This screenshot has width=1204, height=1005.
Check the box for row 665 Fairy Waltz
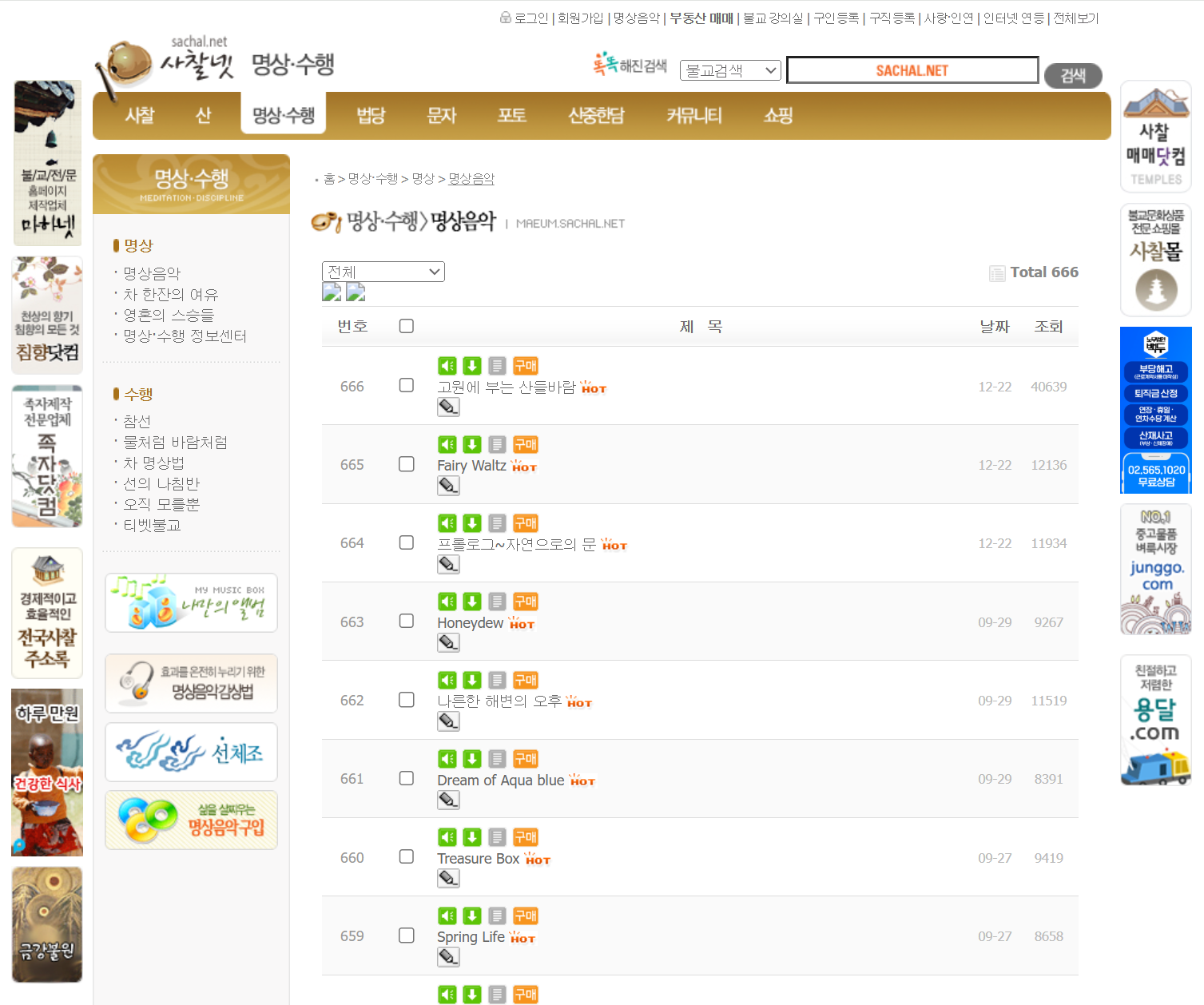(407, 464)
